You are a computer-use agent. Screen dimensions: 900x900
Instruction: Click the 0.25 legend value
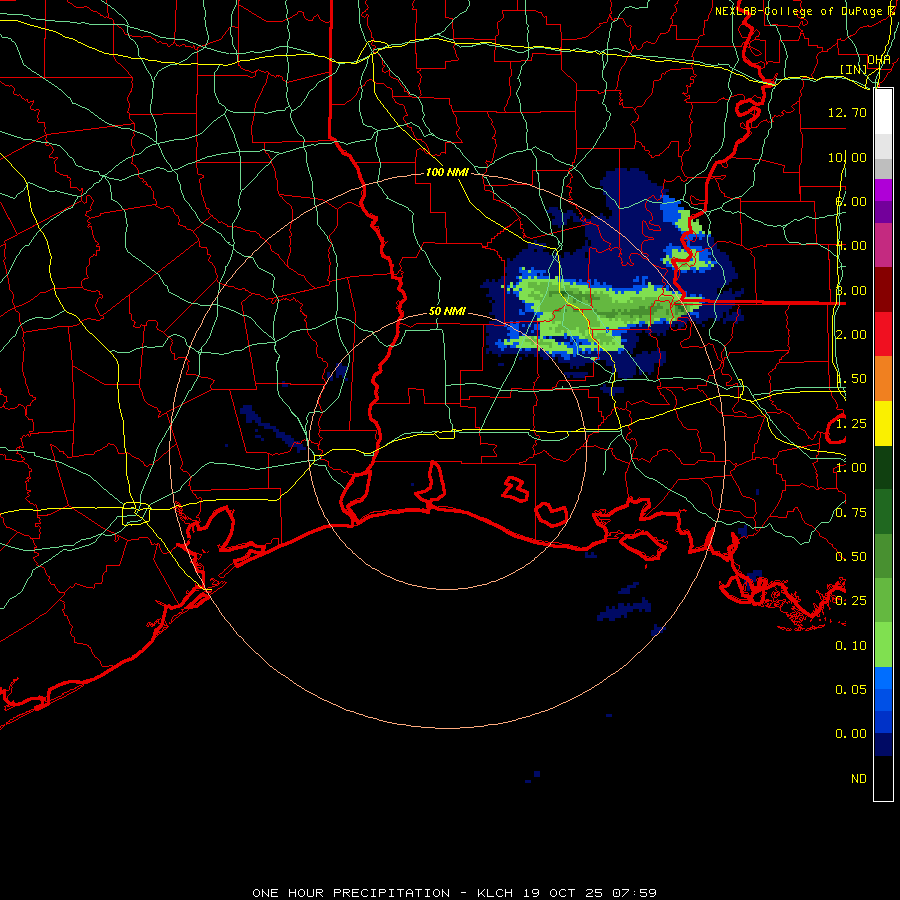click(851, 601)
